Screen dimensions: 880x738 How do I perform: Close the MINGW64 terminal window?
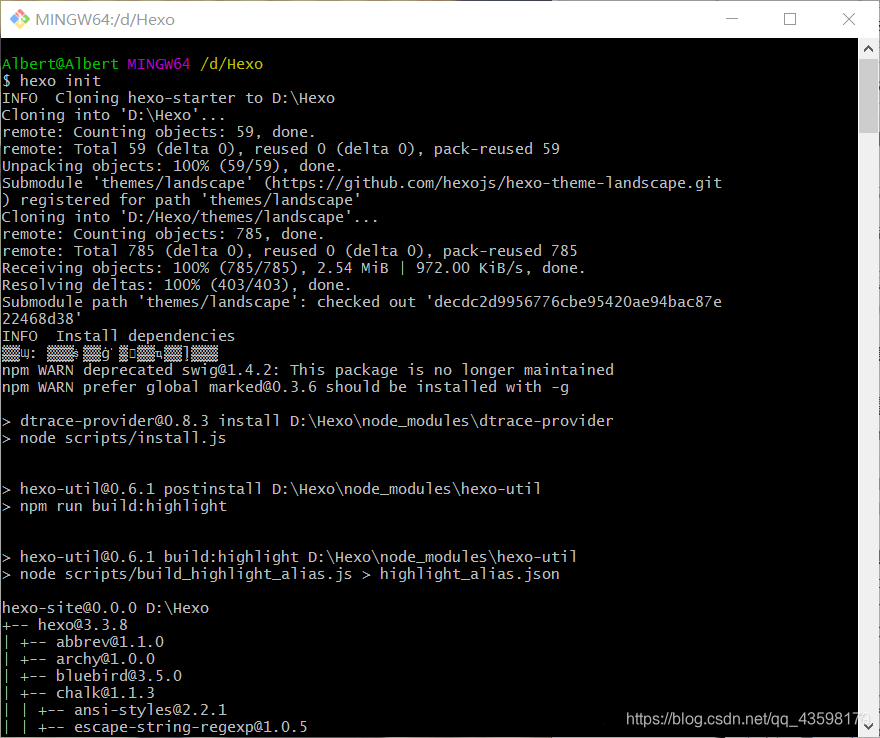(849, 19)
